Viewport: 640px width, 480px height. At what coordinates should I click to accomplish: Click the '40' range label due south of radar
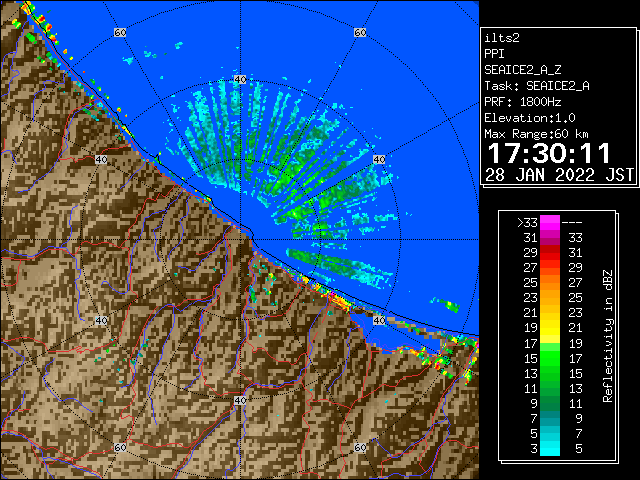click(x=240, y=400)
